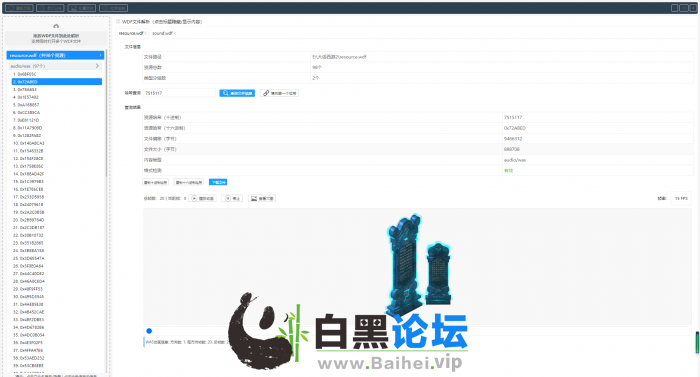The image size is (700, 377).
Task: Click the blue magnifier search button
Action: point(237,93)
